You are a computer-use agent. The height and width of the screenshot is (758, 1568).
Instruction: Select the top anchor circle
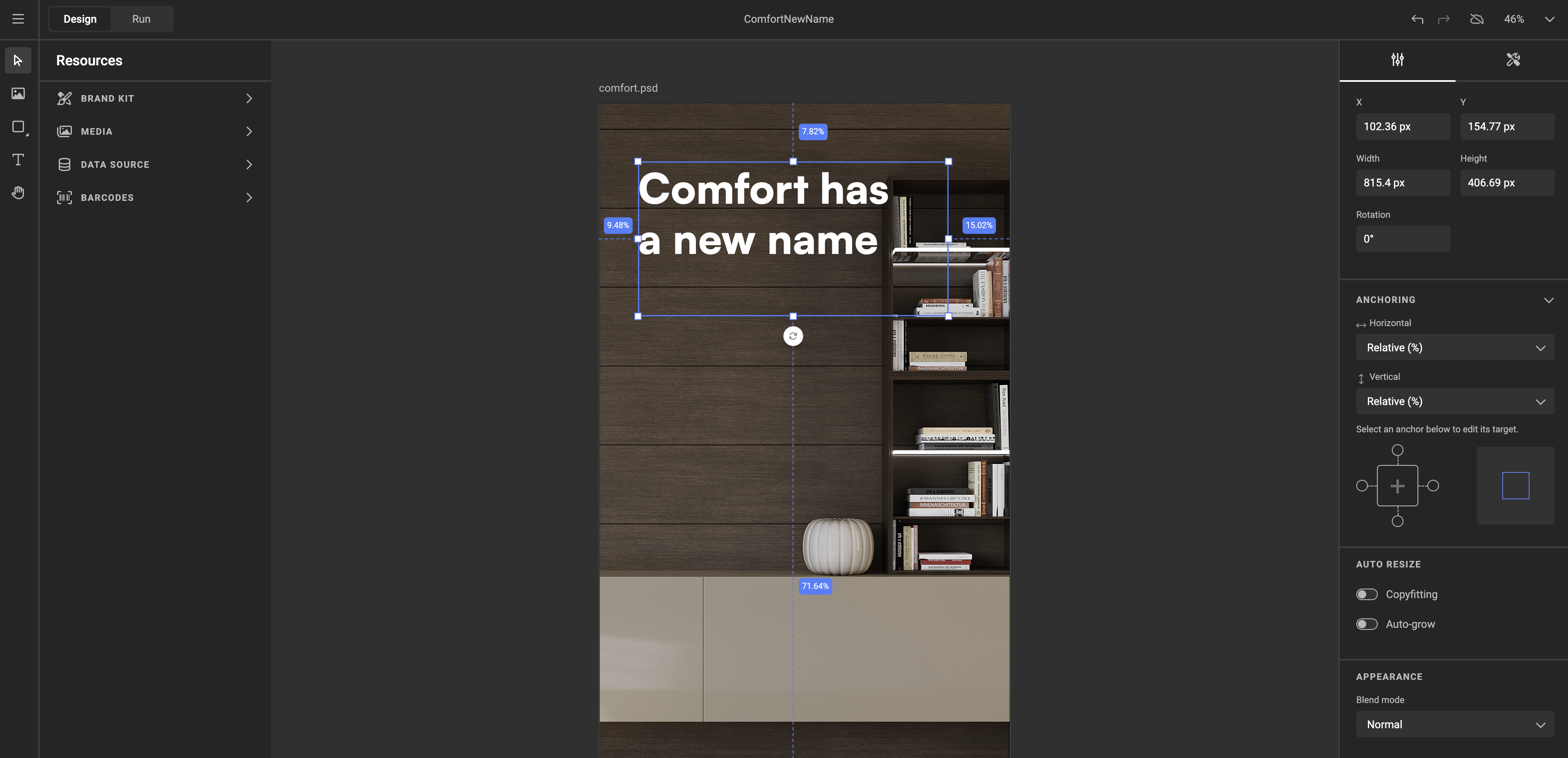(x=1398, y=450)
